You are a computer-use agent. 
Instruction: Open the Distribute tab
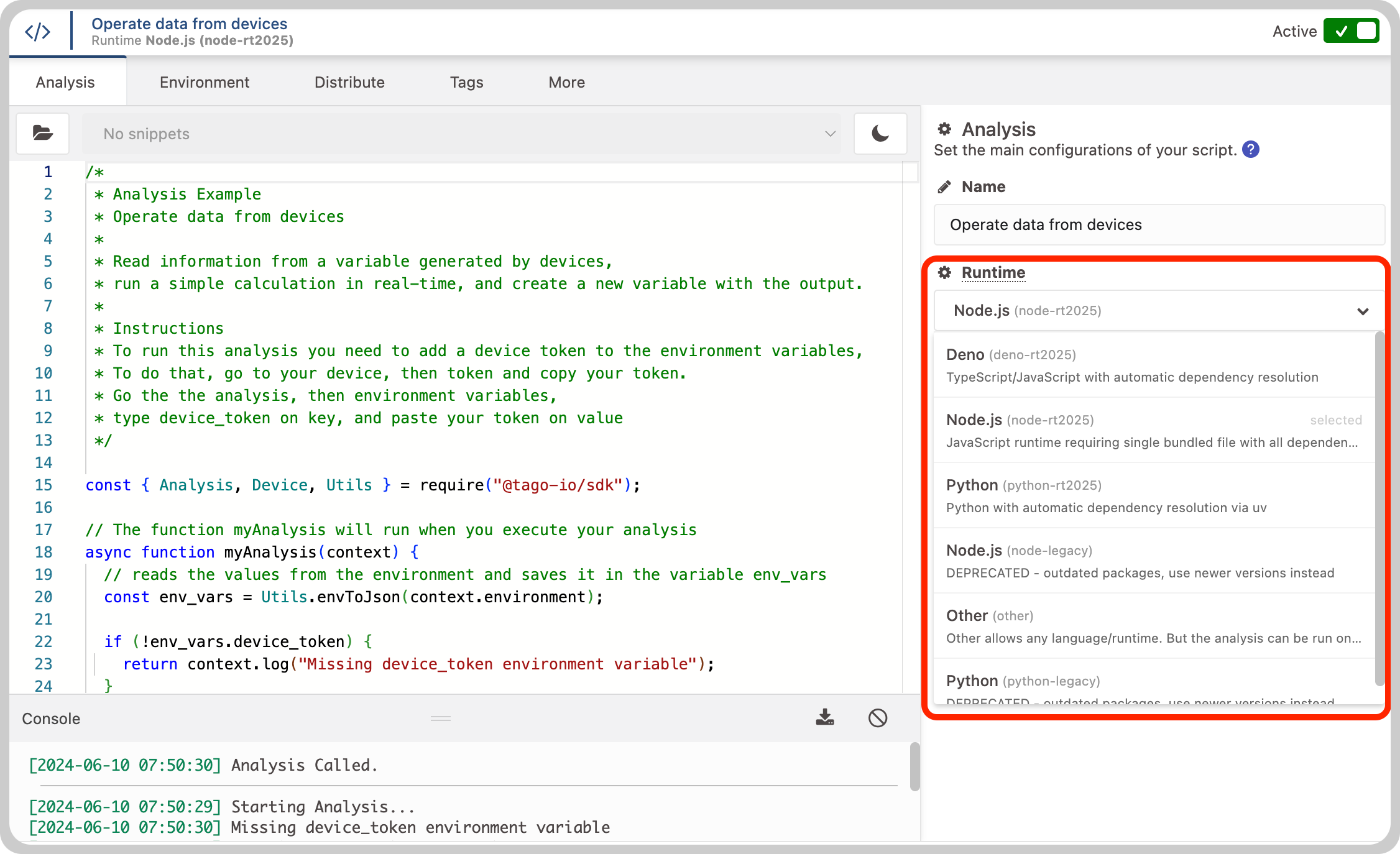click(x=349, y=82)
